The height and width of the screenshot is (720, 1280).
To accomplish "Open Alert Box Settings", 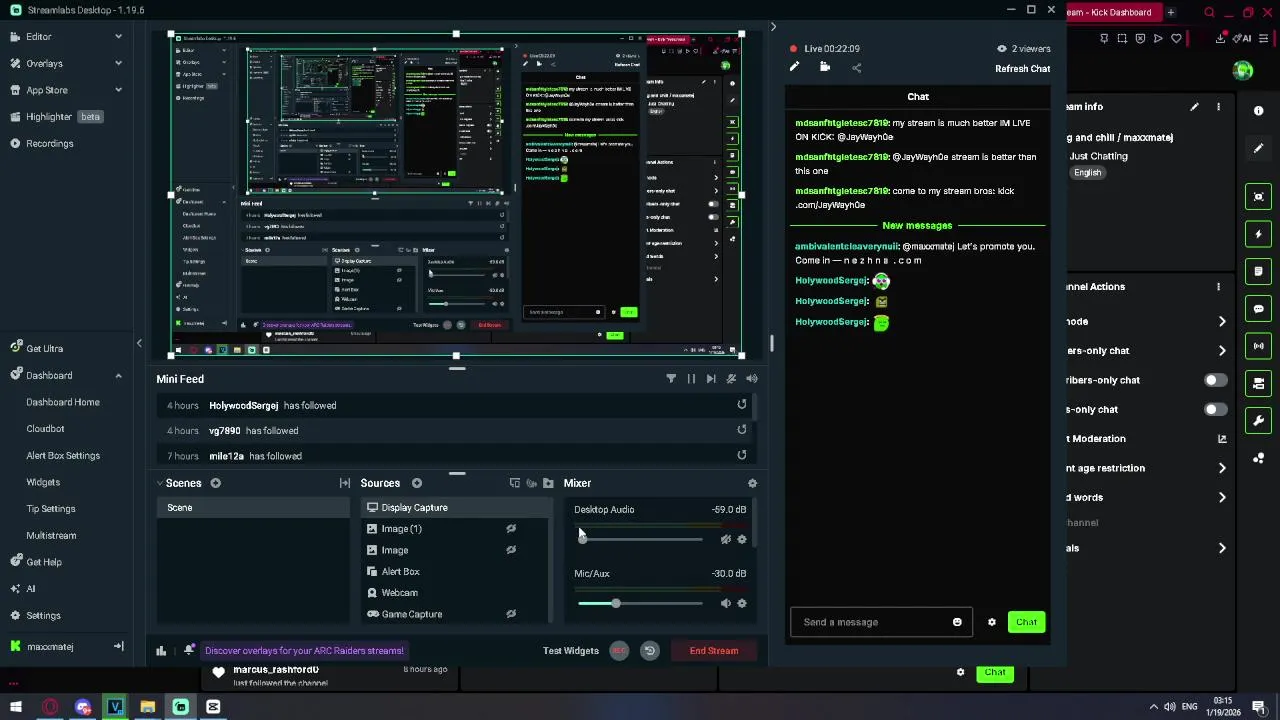I will 63,456.
